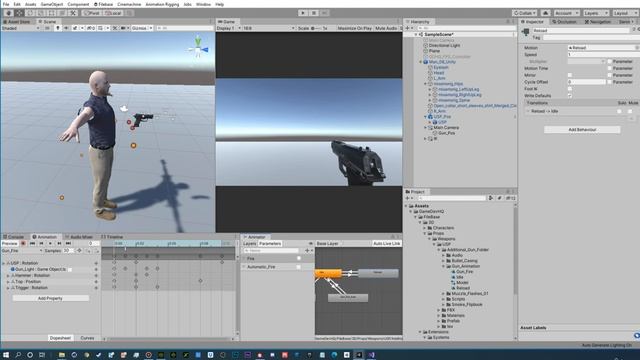Click the Reload state icon in Inspector
This screenshot has height=360, width=640.
pos(526,31)
